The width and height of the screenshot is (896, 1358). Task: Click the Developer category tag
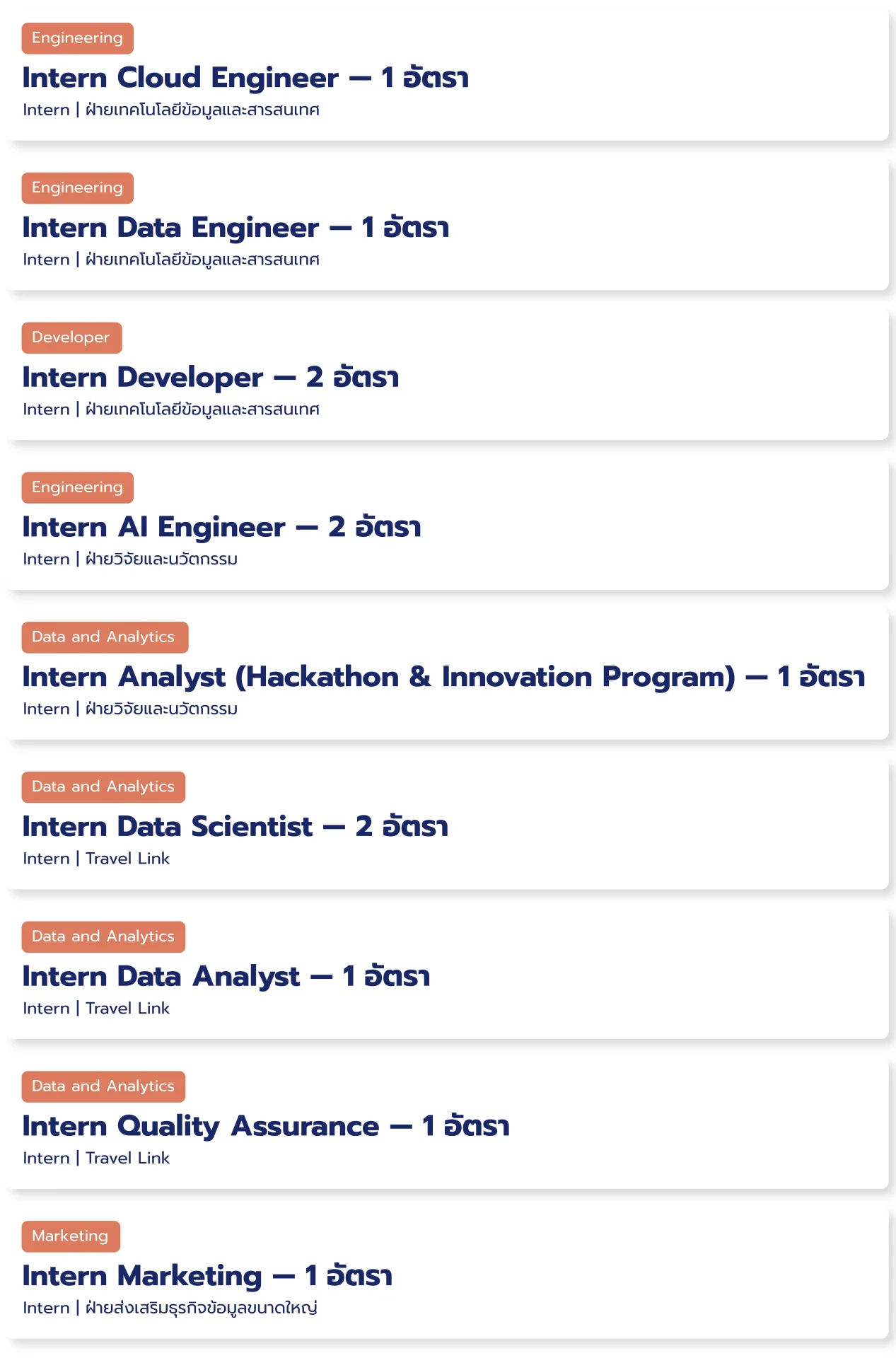71,338
